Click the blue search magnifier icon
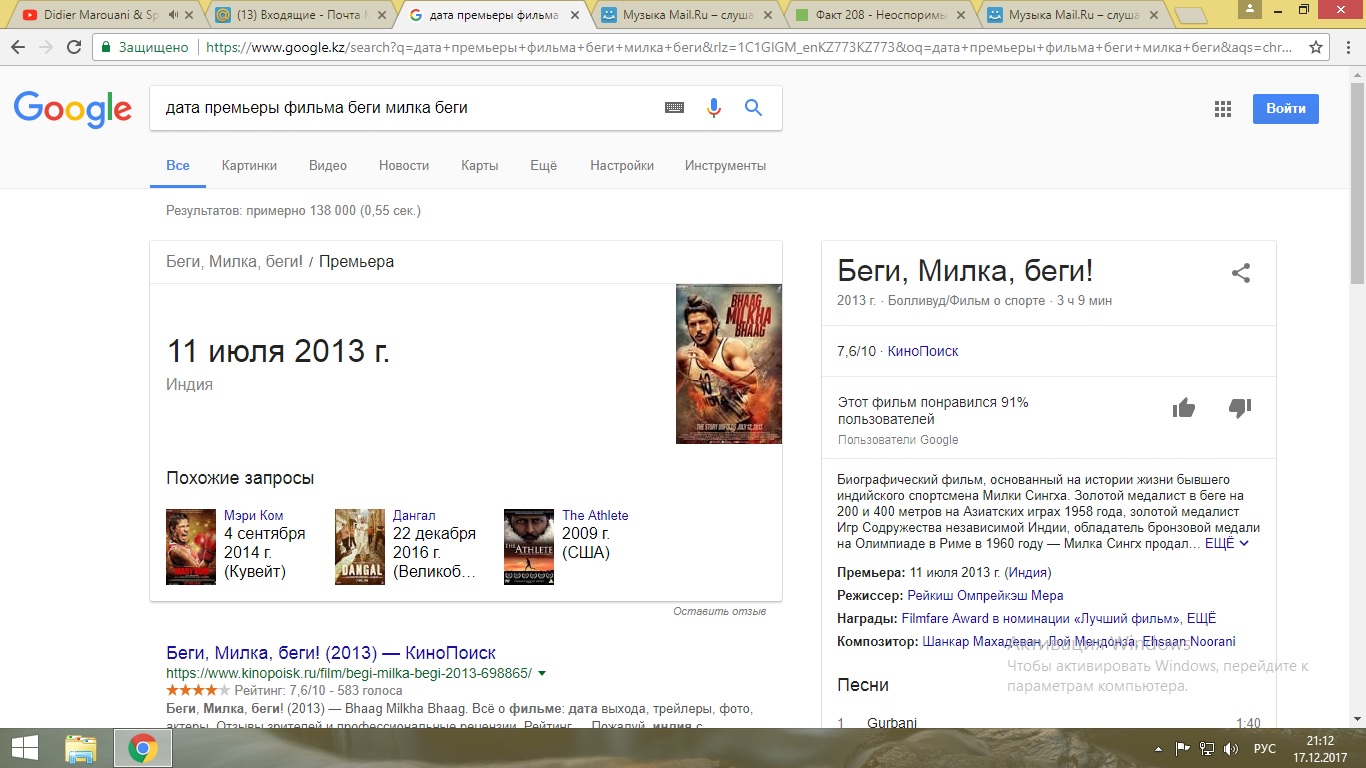 [754, 108]
